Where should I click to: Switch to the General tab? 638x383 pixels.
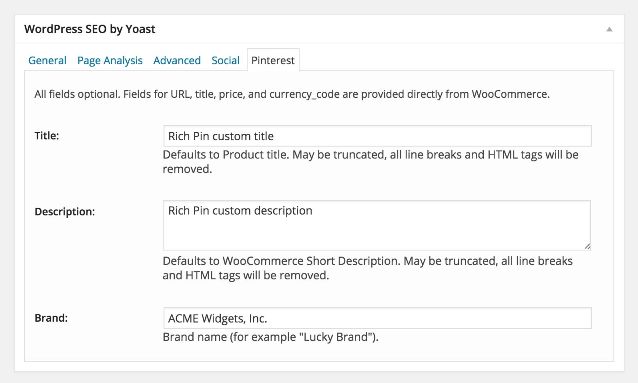(47, 60)
